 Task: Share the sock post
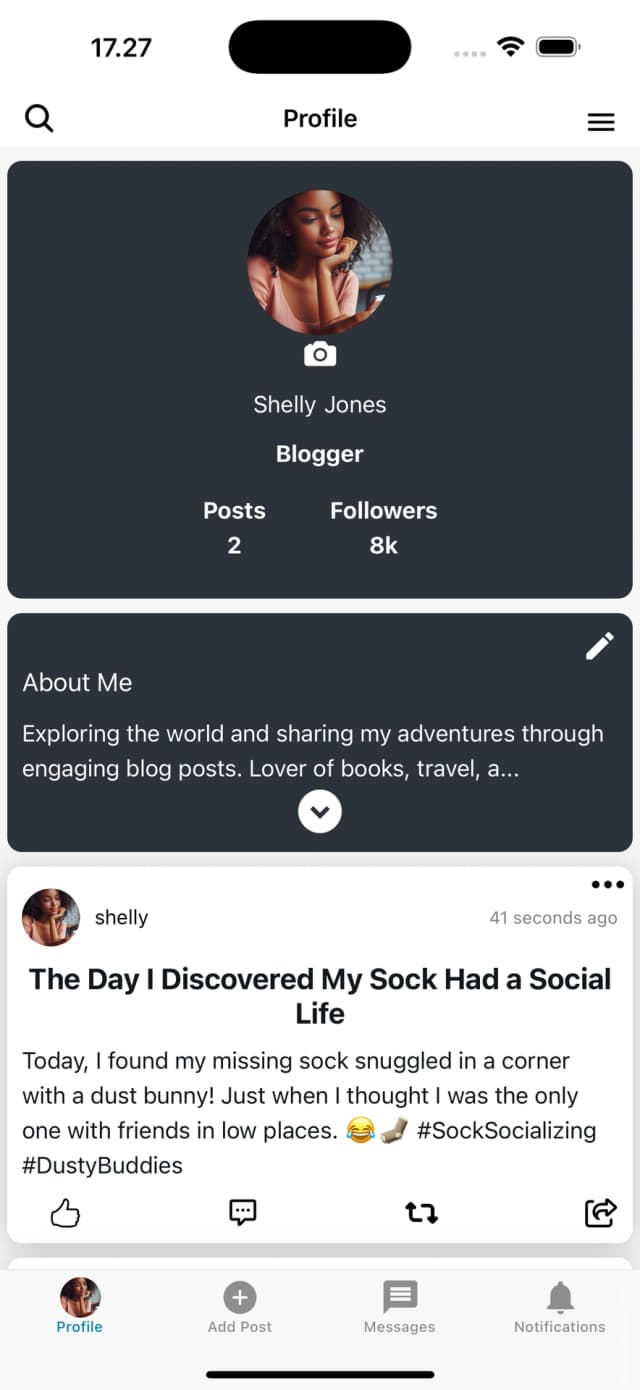600,1213
